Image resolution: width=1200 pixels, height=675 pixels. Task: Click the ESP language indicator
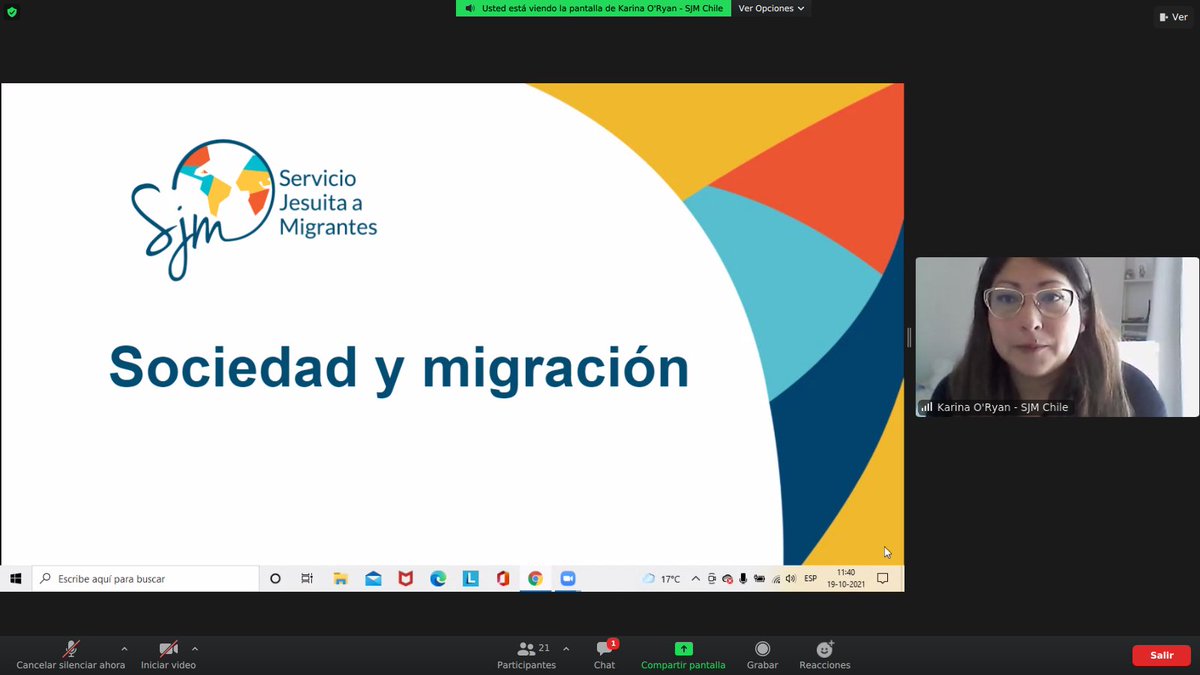tap(811, 578)
